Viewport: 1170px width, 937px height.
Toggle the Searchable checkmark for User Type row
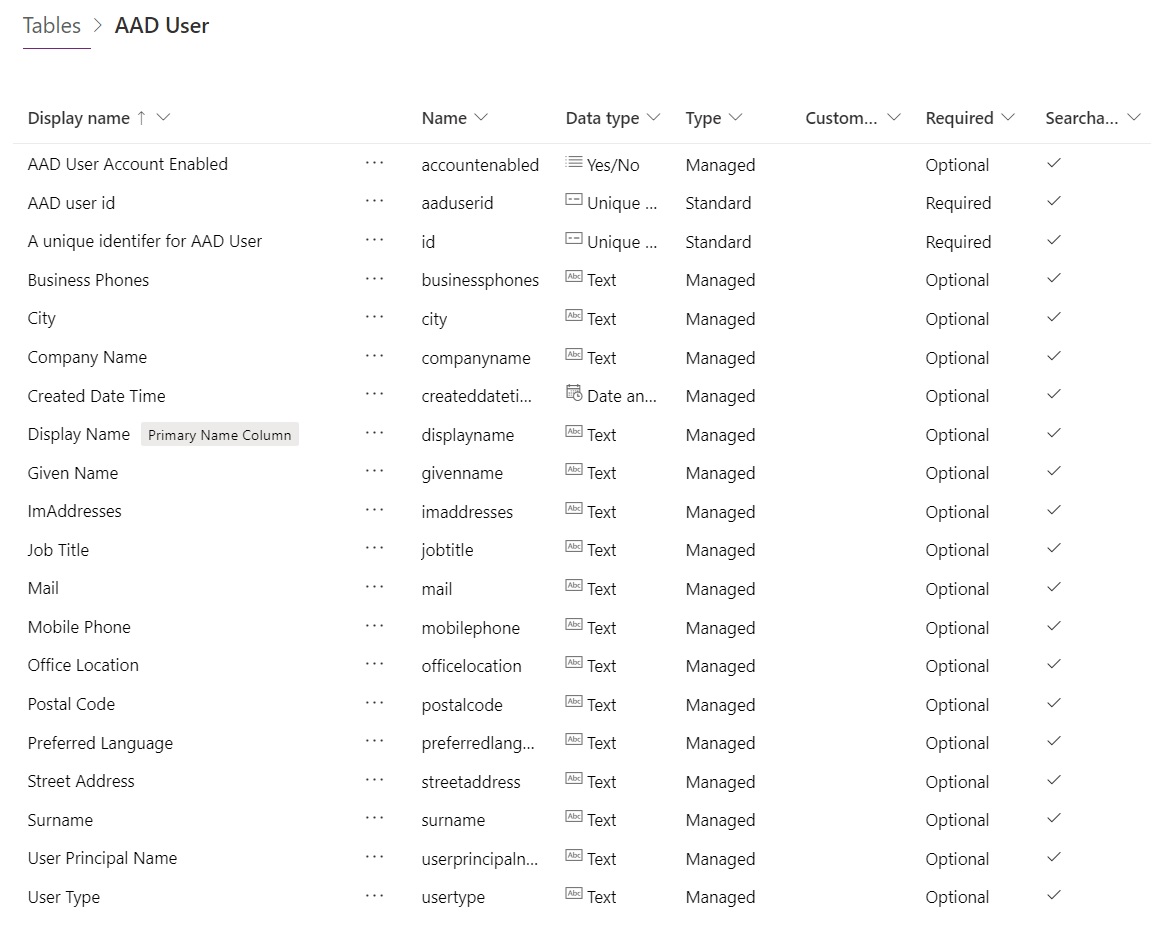(1053, 897)
